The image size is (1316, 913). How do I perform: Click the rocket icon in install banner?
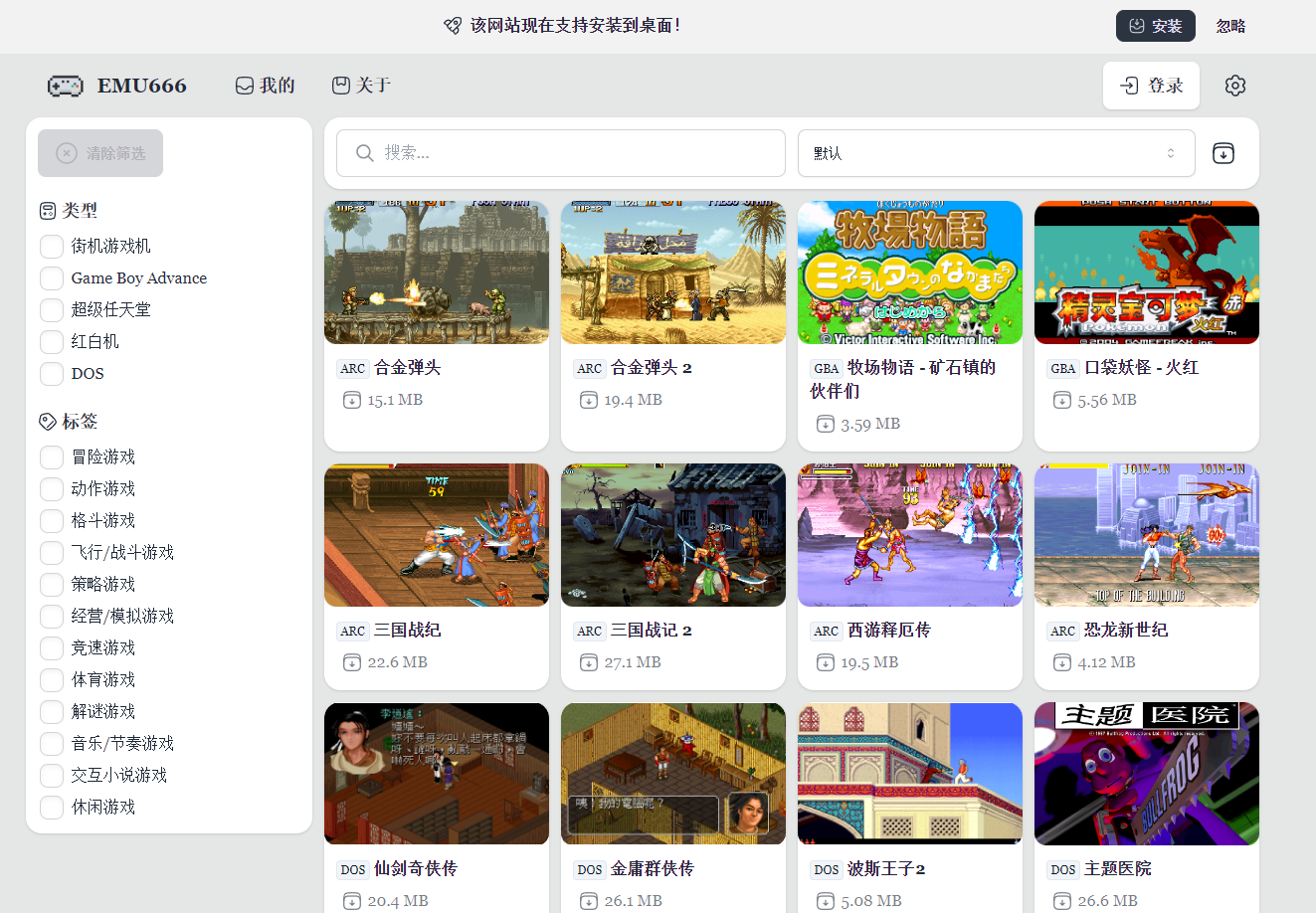click(x=453, y=26)
